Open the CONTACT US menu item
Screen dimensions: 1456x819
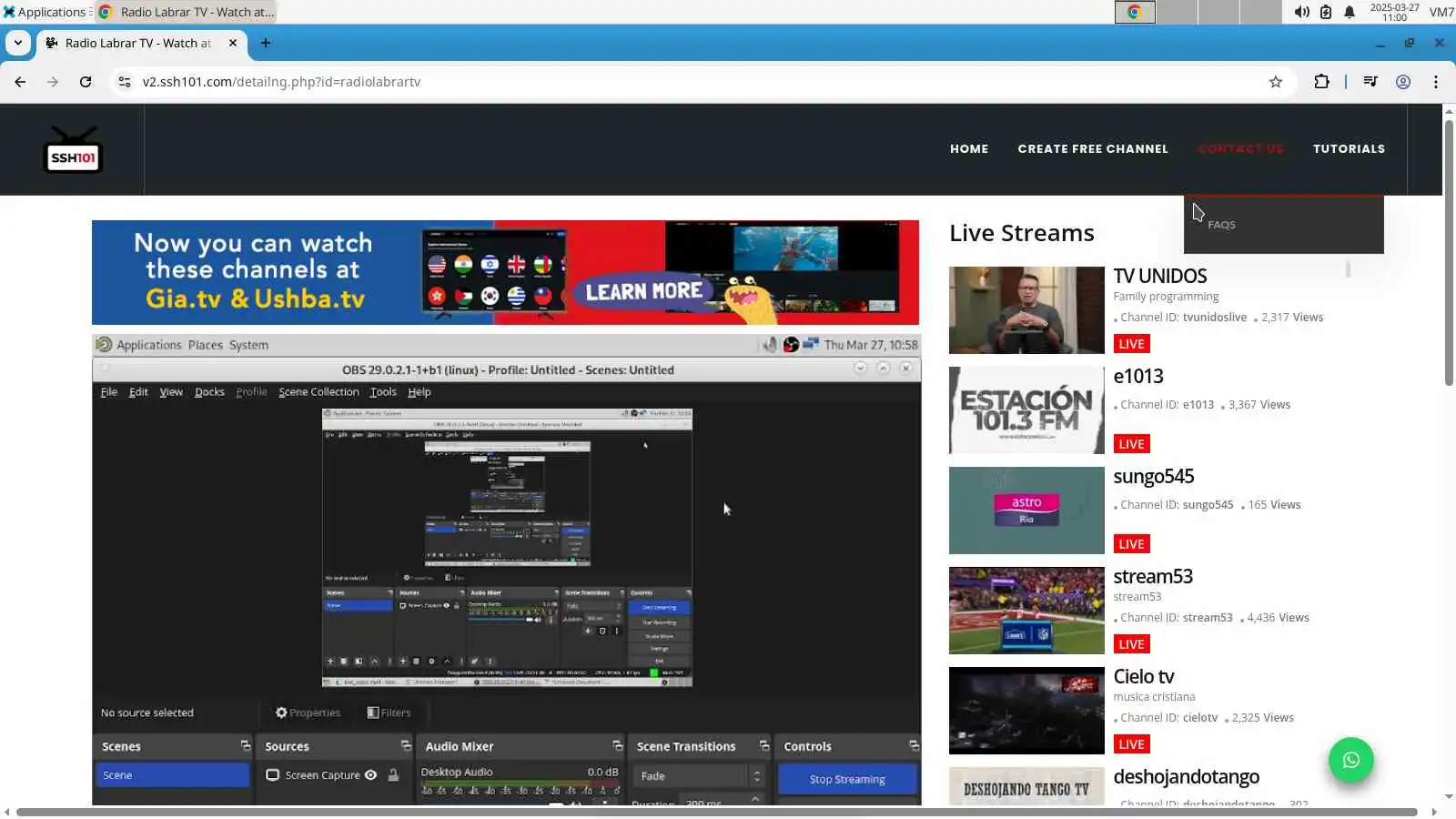pos(1240,149)
